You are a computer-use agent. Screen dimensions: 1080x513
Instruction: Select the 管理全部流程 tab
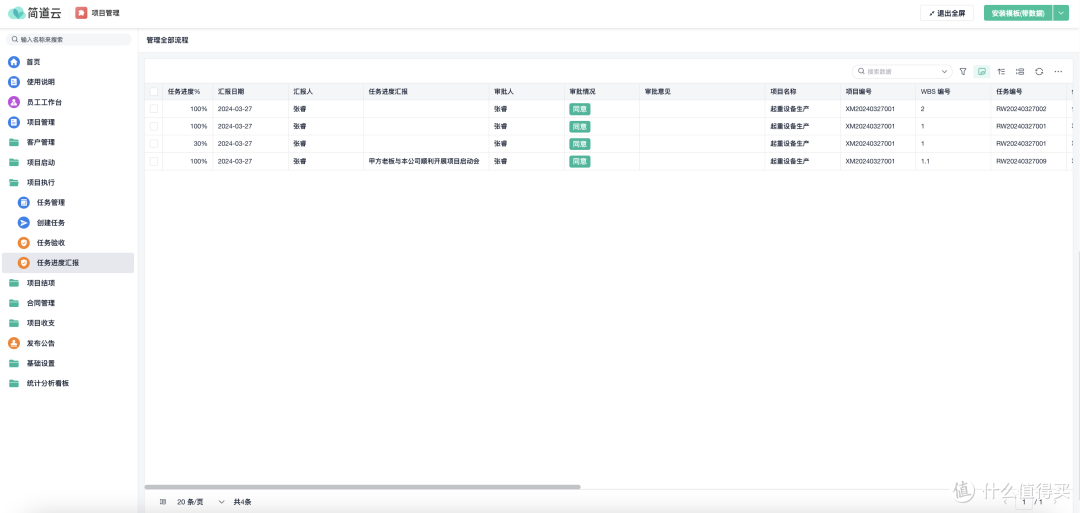pyautogui.click(x=167, y=41)
